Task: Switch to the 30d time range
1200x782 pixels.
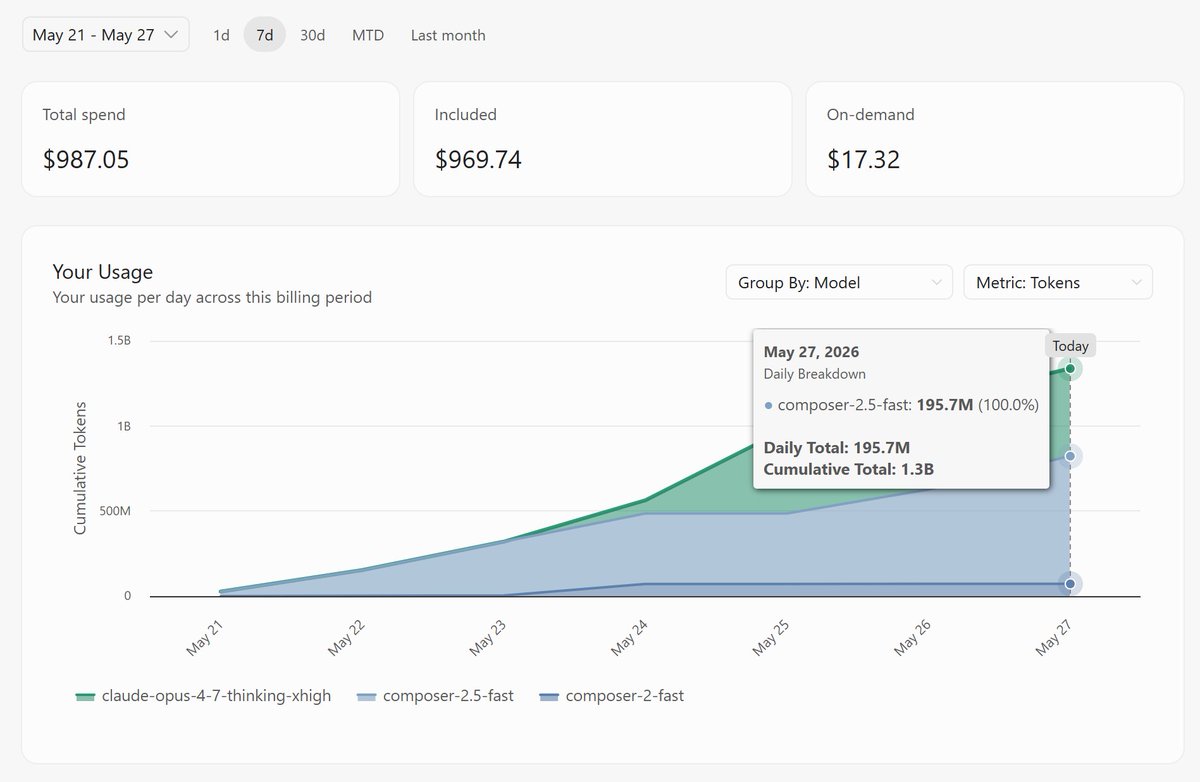Action: 313,35
